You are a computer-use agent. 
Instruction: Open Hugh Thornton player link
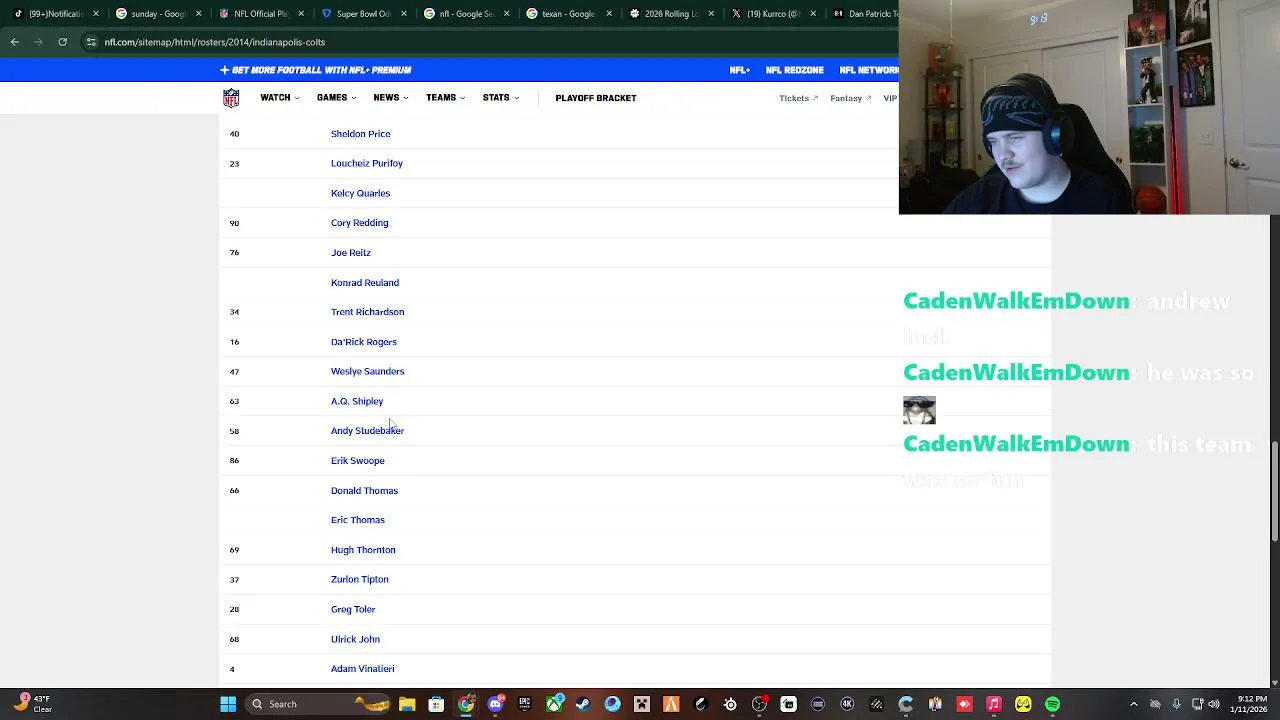click(363, 550)
